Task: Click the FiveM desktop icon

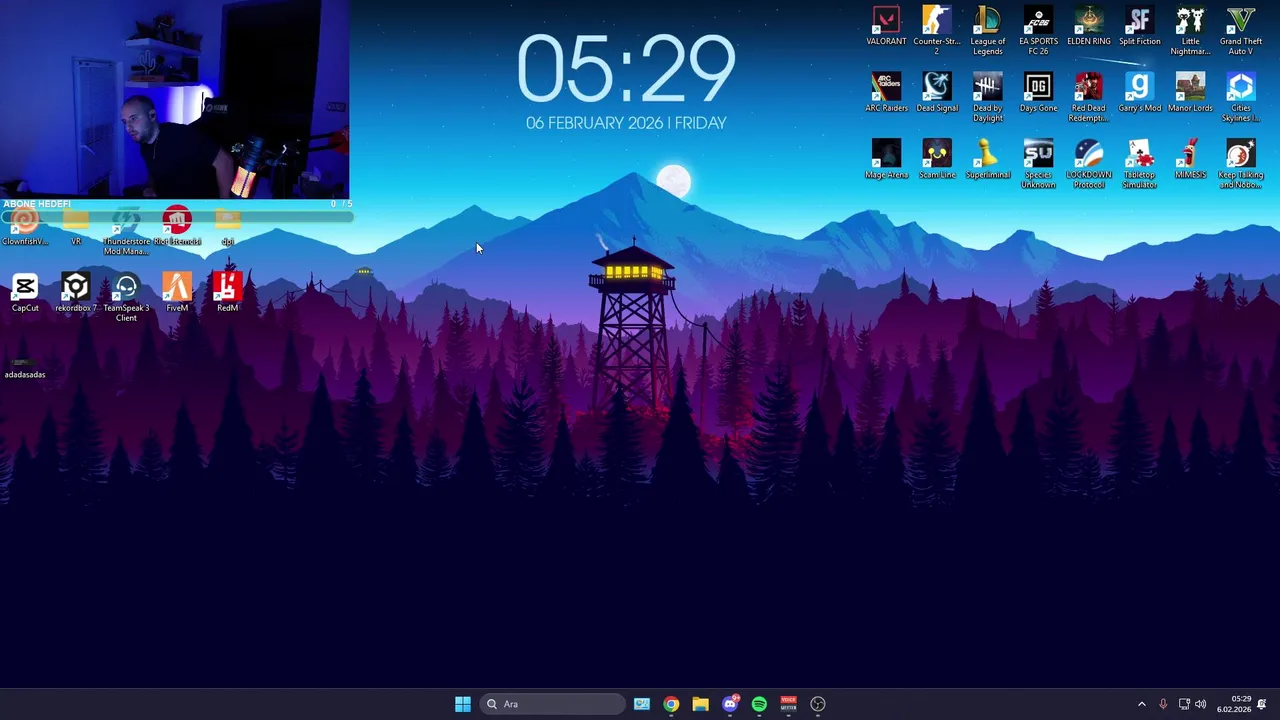Action: [x=177, y=293]
